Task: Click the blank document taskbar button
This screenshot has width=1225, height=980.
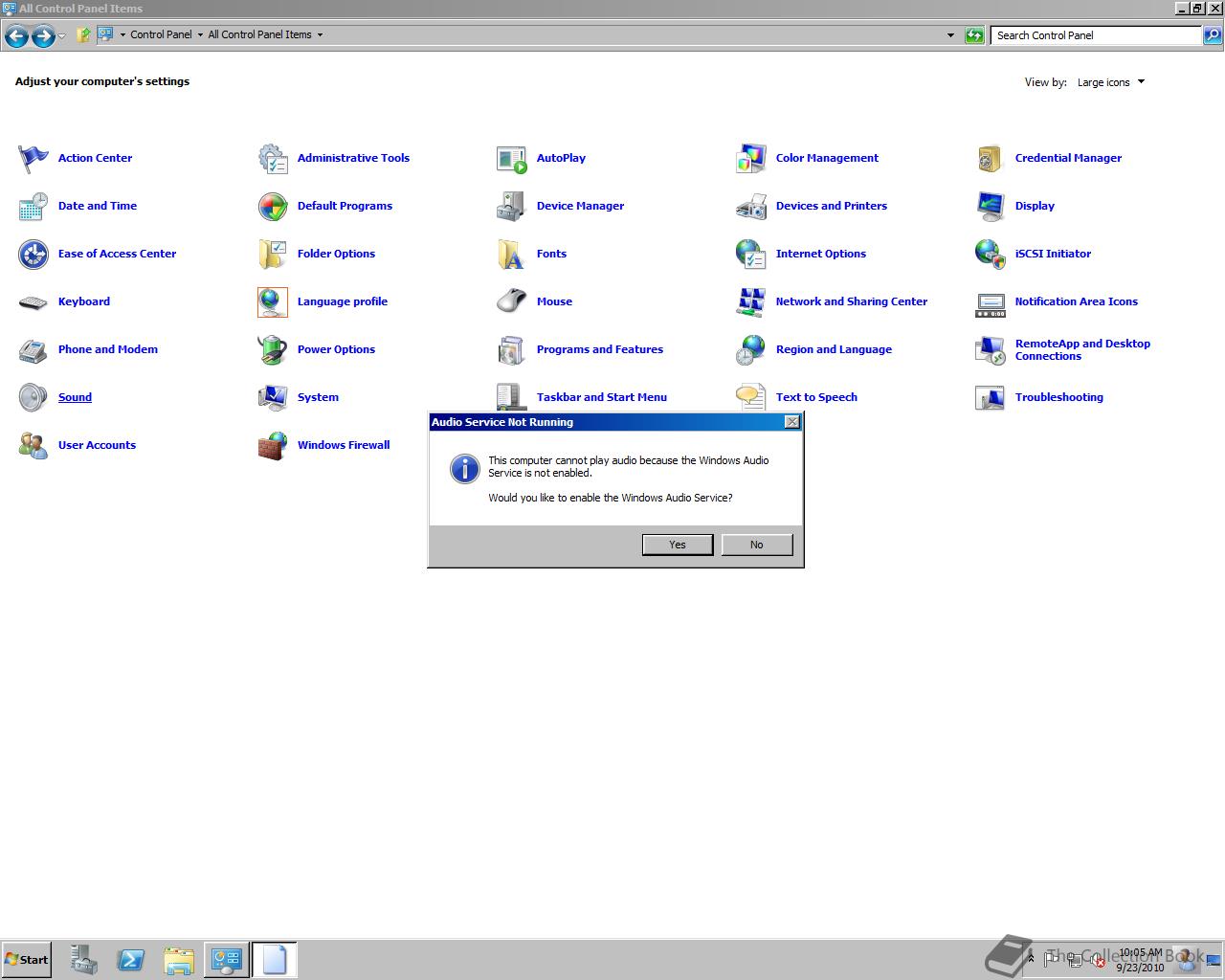Action: tap(275, 960)
